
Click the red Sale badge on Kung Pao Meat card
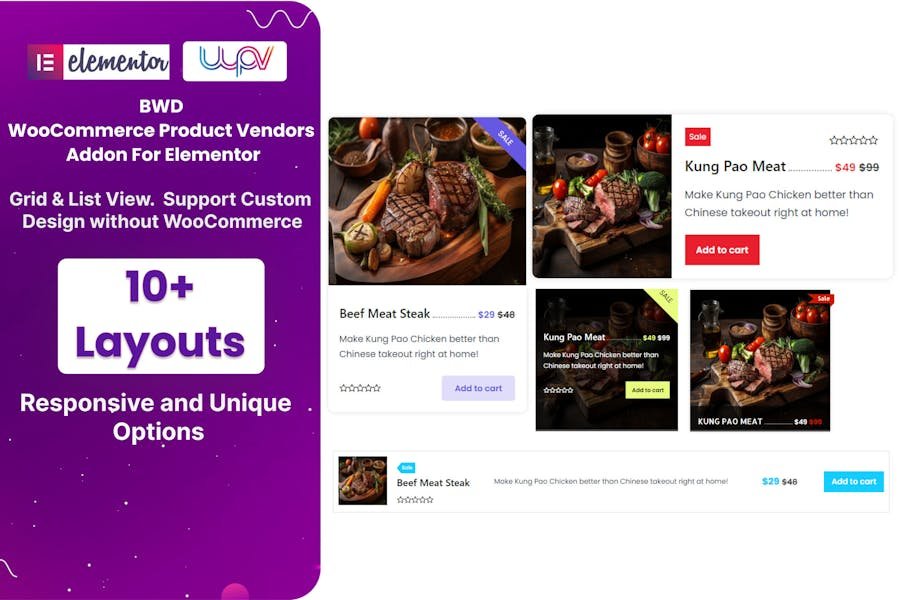(697, 137)
